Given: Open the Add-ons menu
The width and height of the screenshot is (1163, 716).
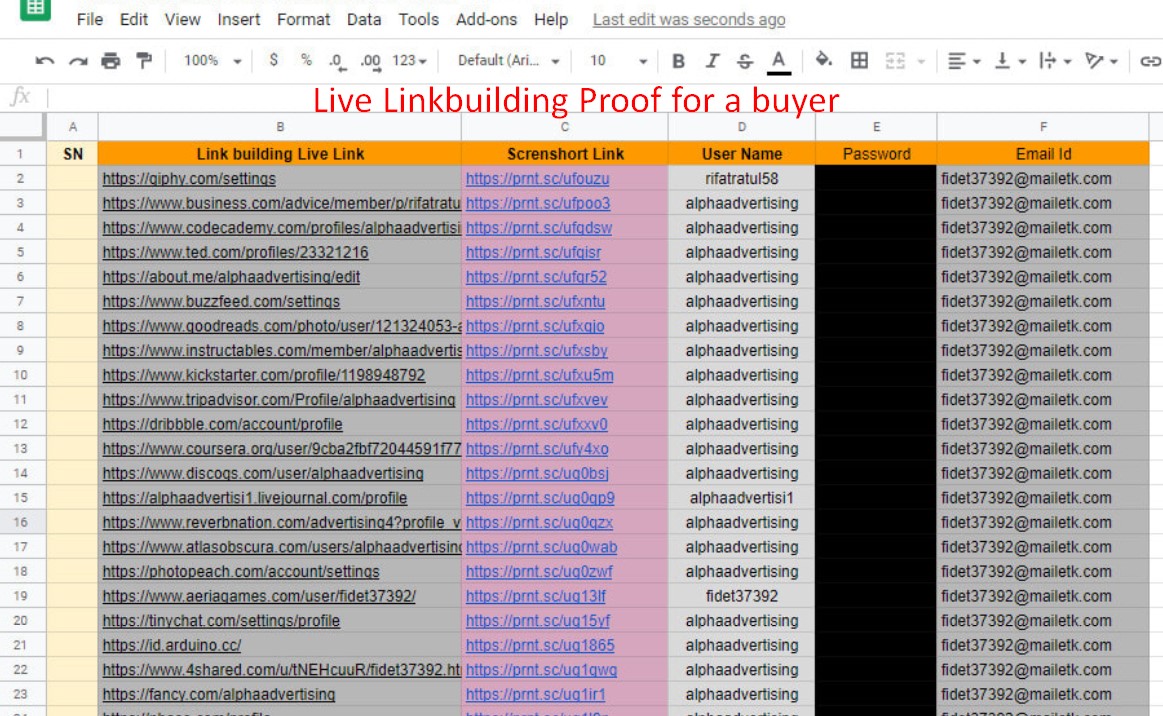Looking at the screenshot, I should click(x=486, y=19).
